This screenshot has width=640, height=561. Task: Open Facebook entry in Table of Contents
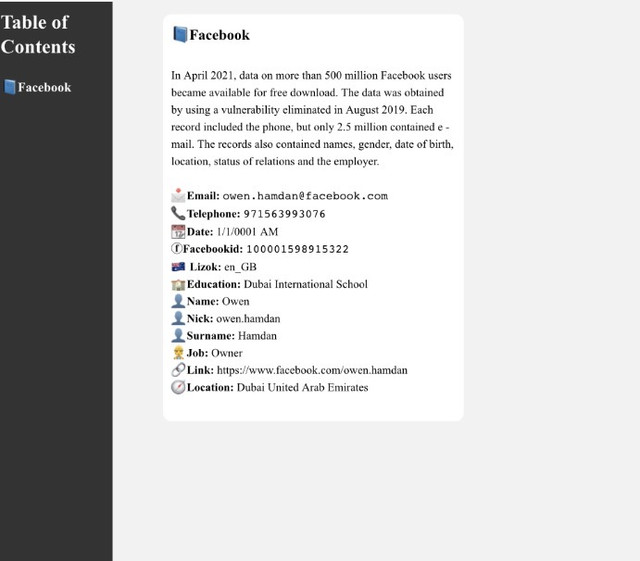(38, 87)
